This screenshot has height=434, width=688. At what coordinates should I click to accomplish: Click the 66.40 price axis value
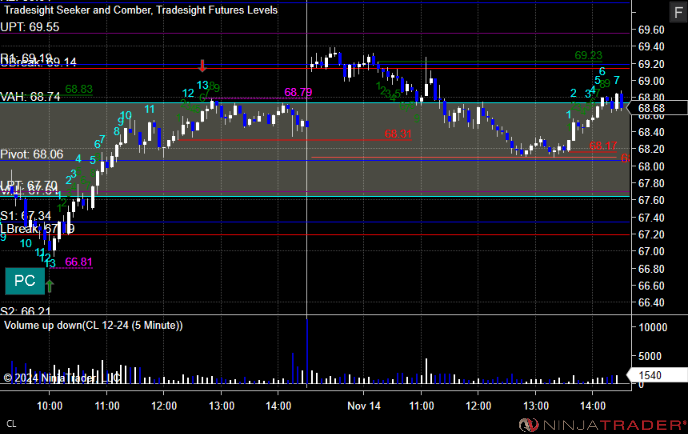(x=651, y=302)
